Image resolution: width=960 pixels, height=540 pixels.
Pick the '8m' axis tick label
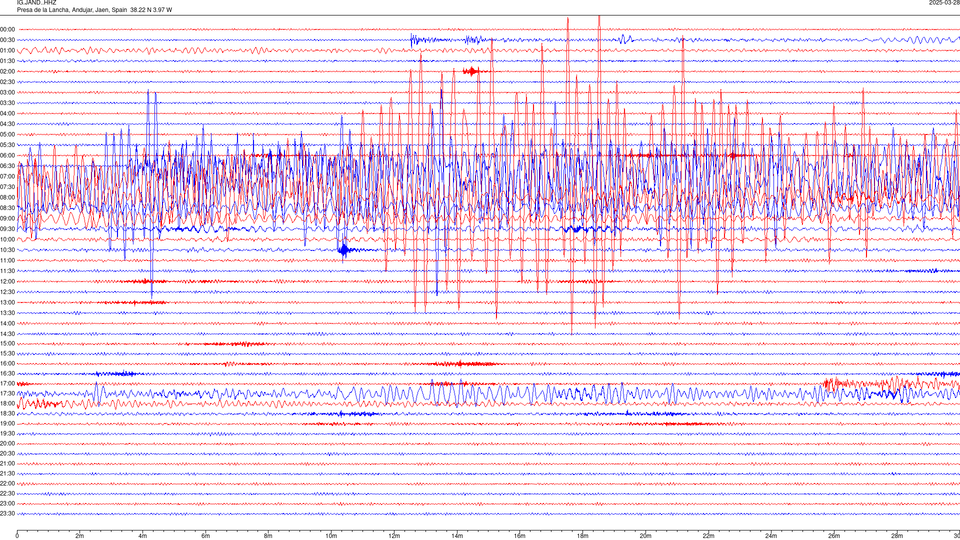point(268,536)
